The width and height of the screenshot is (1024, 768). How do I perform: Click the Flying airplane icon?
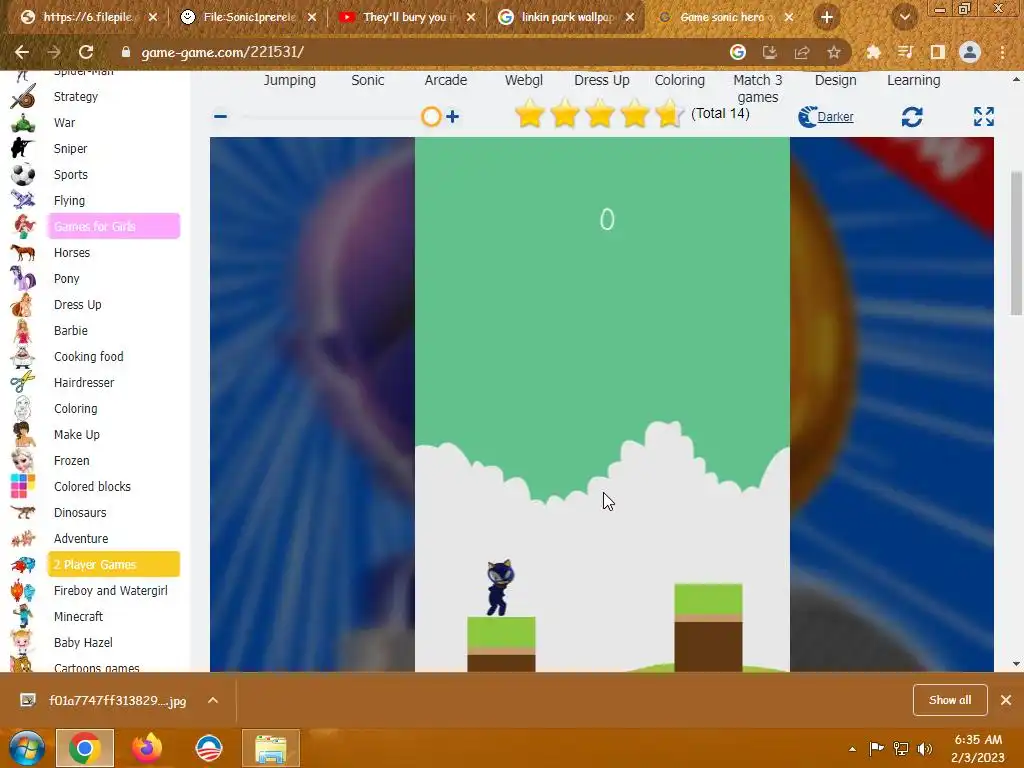coord(23,200)
